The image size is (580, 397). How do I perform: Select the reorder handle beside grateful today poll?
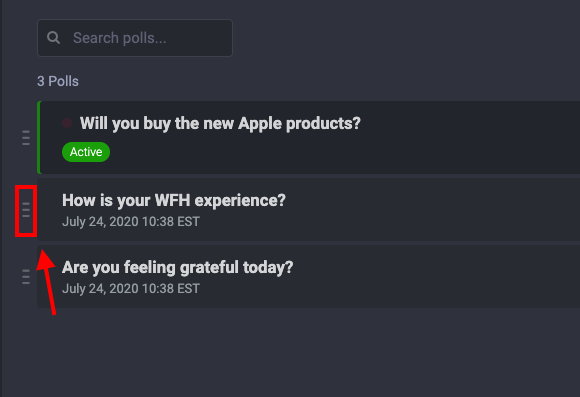[x=26, y=277]
